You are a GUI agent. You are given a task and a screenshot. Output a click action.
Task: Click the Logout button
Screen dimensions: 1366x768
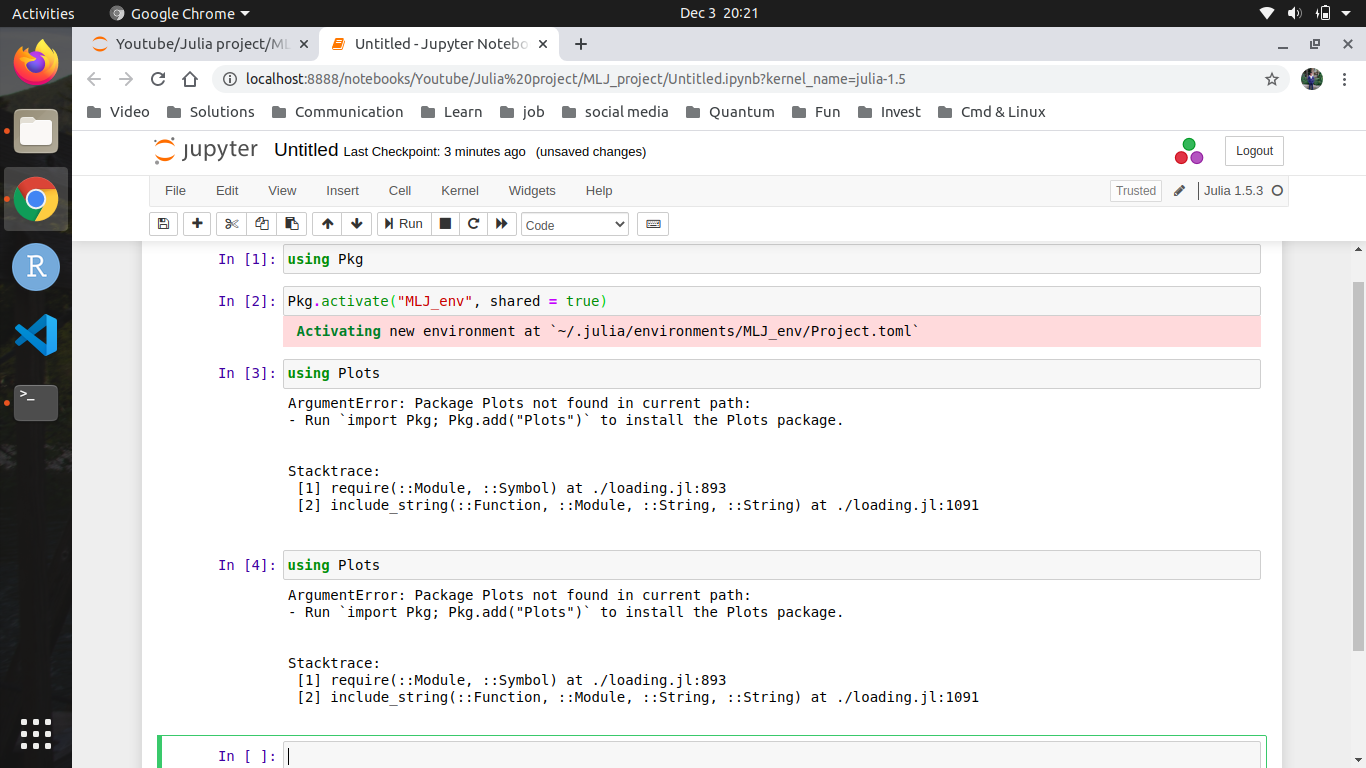[x=1254, y=151]
